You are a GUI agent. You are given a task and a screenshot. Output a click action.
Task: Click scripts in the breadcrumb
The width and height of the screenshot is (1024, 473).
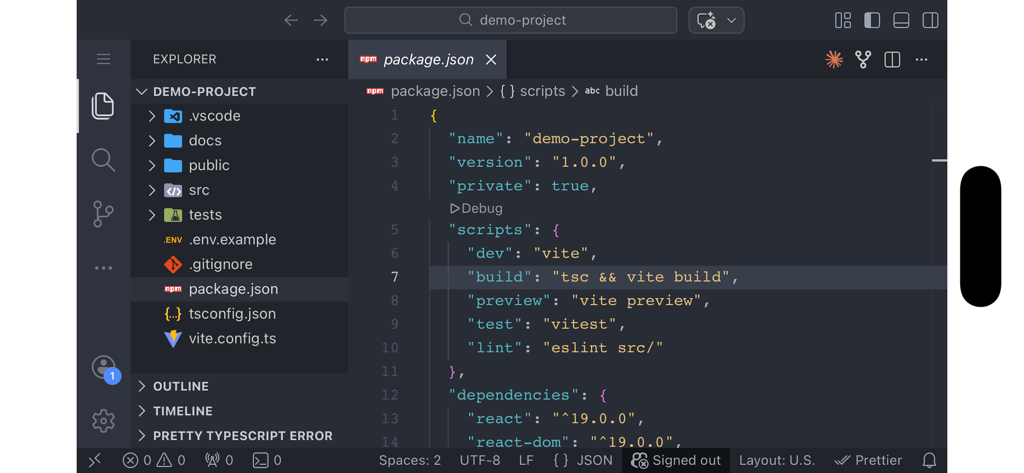pos(542,91)
